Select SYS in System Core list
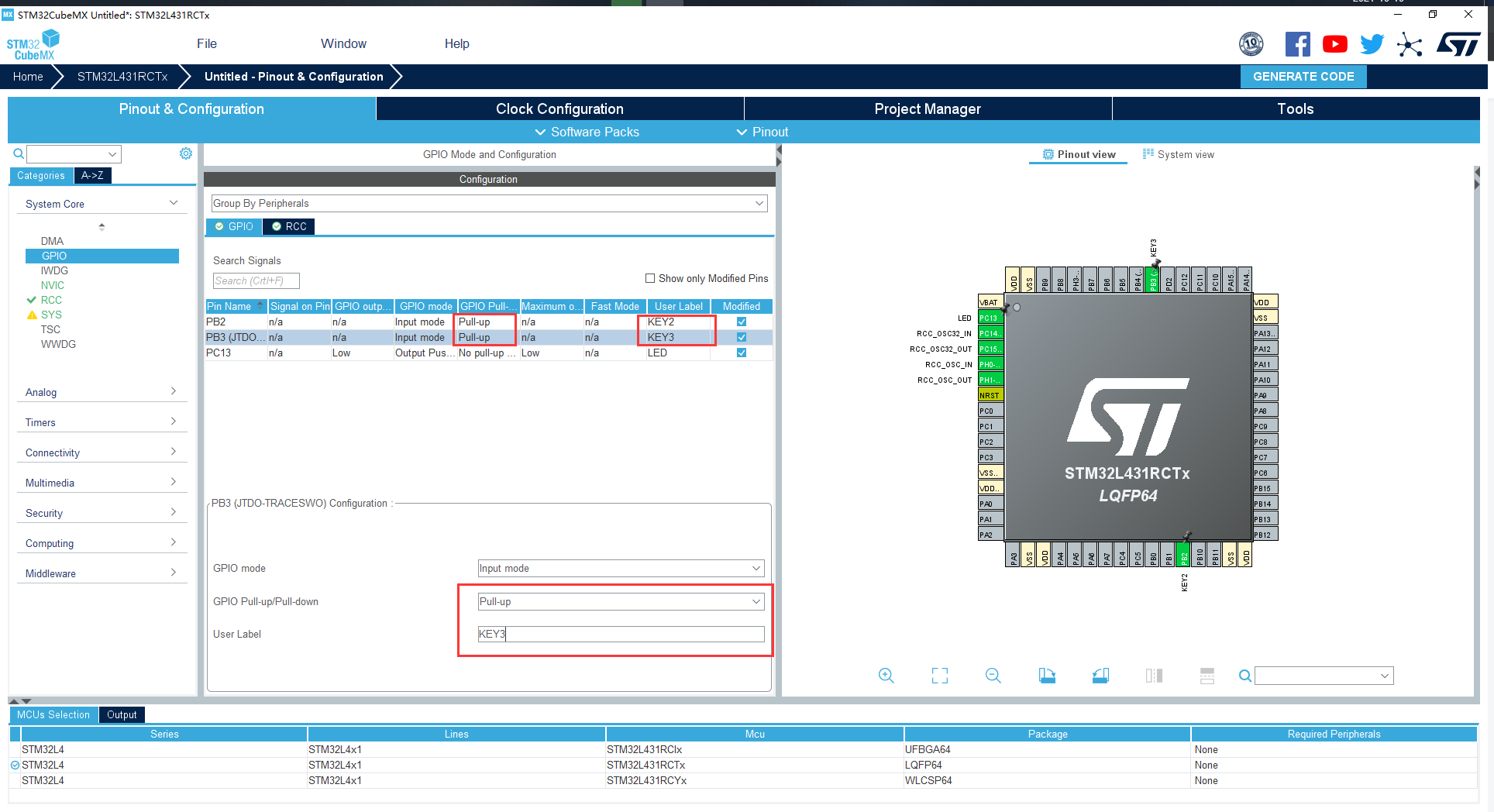 click(51, 315)
